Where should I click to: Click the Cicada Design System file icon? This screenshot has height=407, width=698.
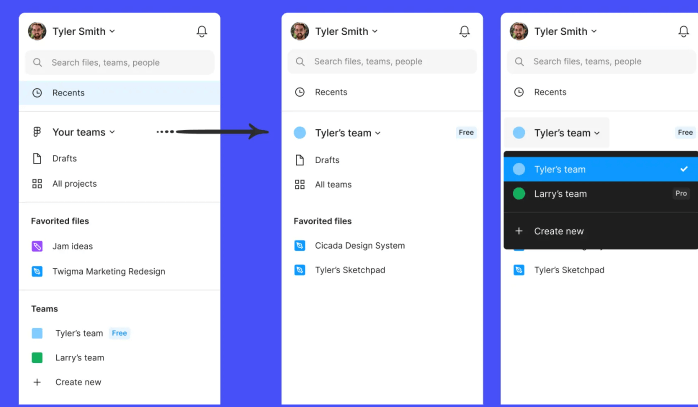click(300, 245)
